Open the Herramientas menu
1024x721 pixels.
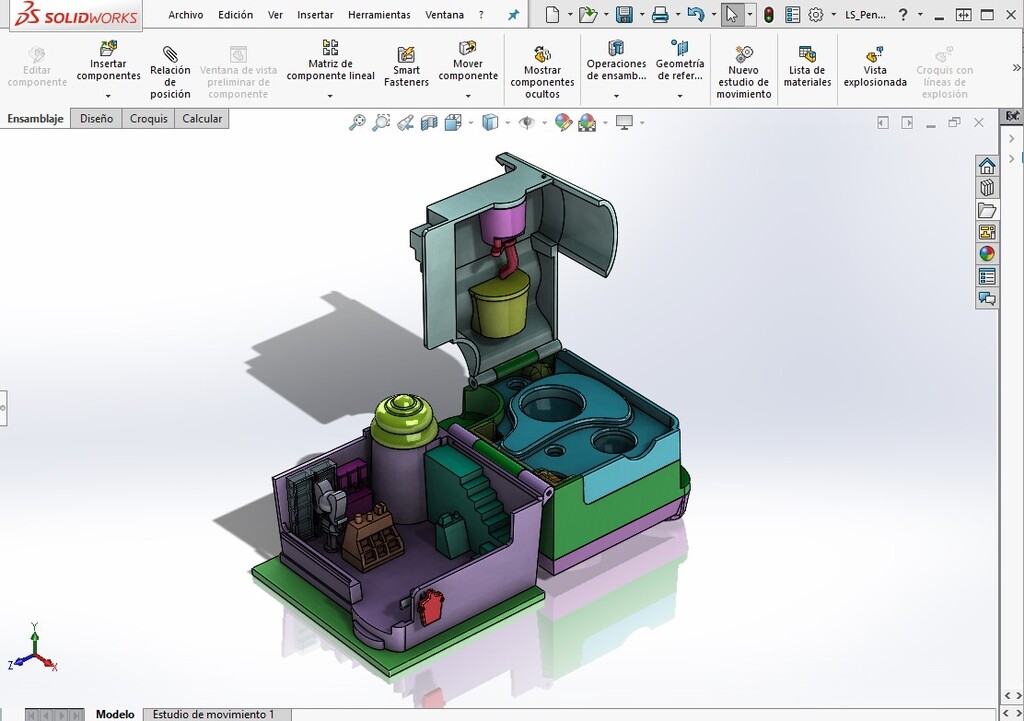click(x=379, y=15)
